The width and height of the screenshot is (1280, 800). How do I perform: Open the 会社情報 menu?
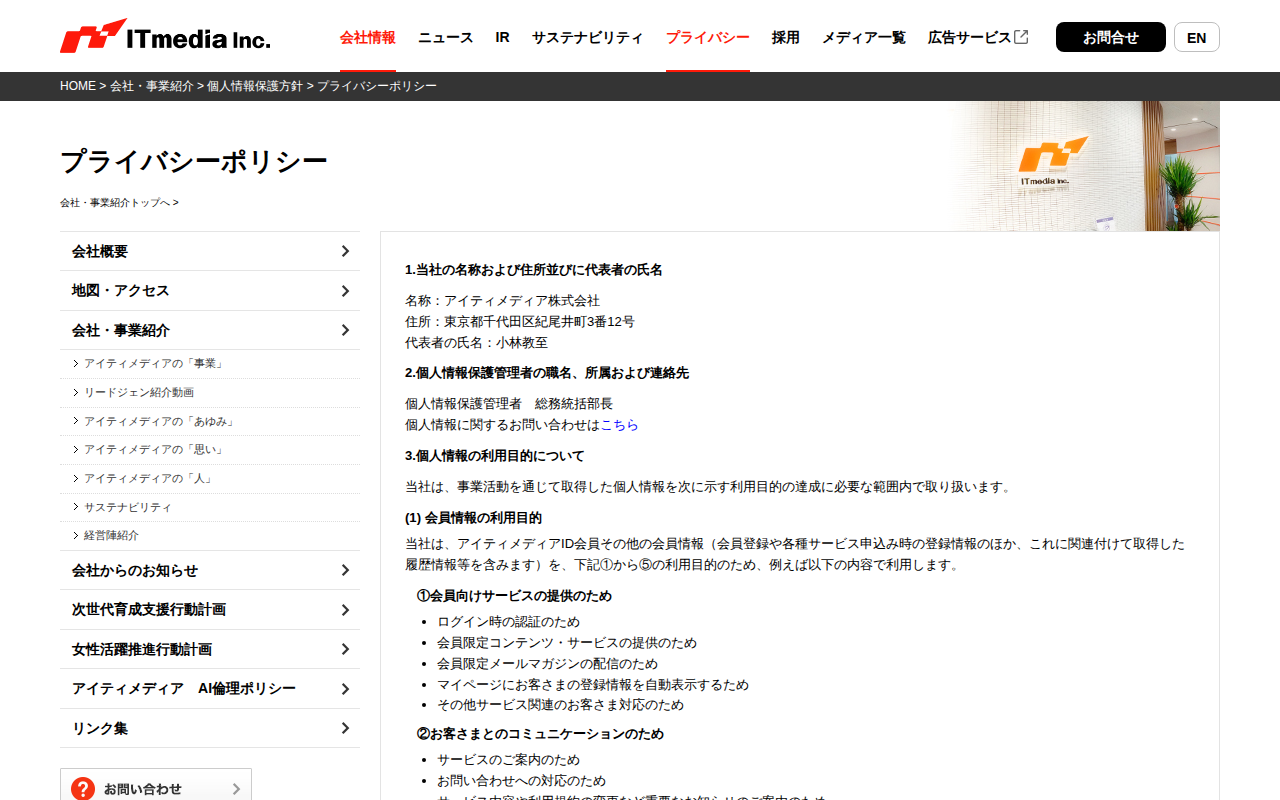click(x=368, y=37)
